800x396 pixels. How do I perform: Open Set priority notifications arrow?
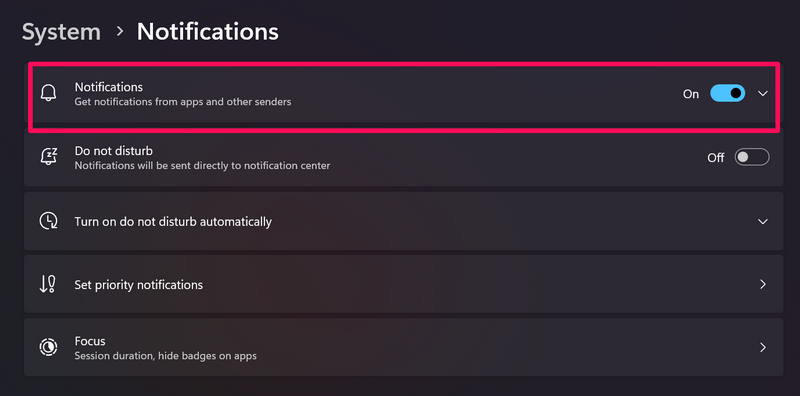click(763, 284)
